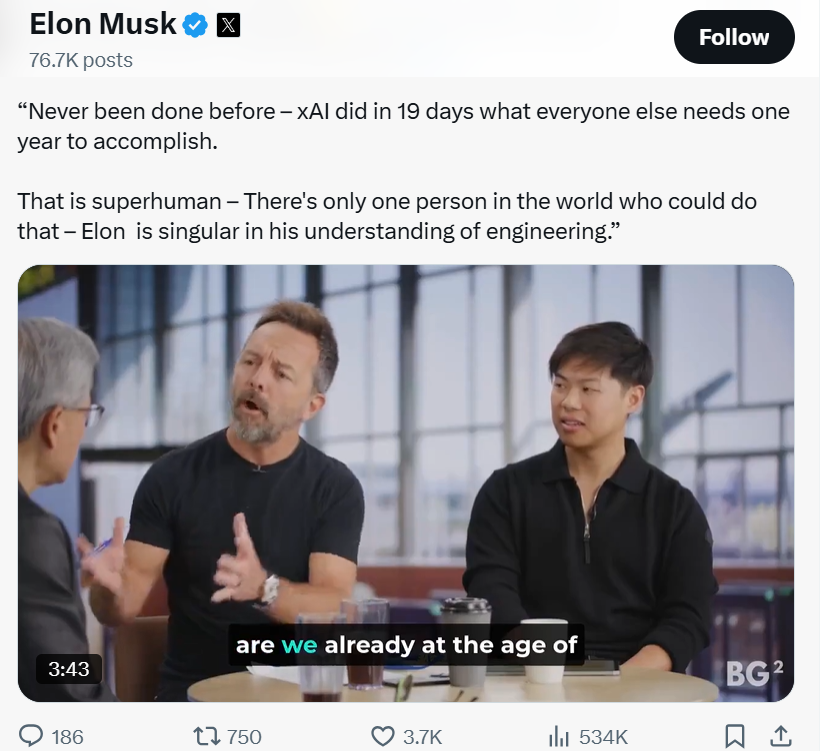Open the reply comment icon
Image resolution: width=831 pixels, height=751 pixels.
click(31, 736)
